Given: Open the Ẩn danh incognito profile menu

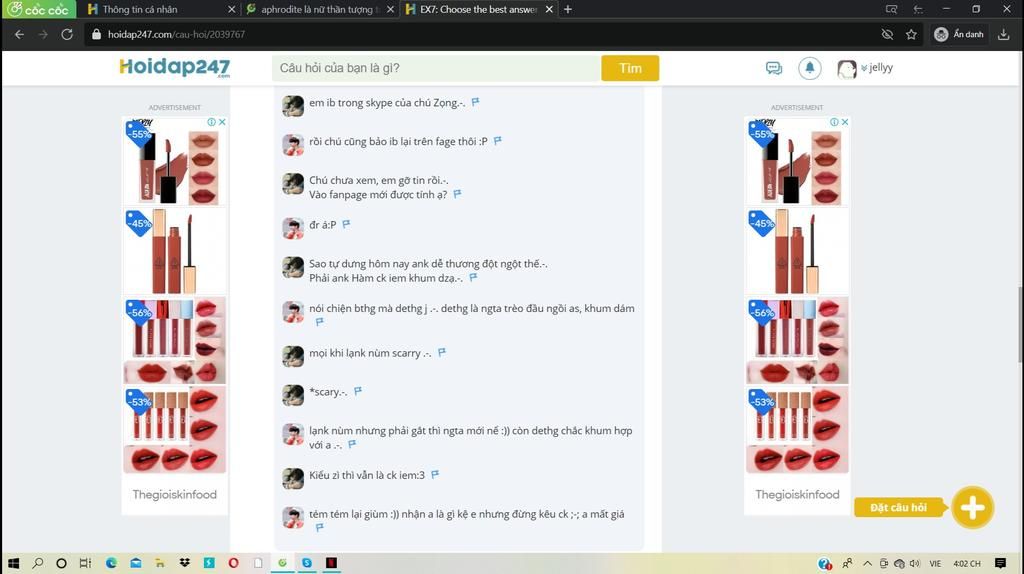Looking at the screenshot, I should point(958,34).
